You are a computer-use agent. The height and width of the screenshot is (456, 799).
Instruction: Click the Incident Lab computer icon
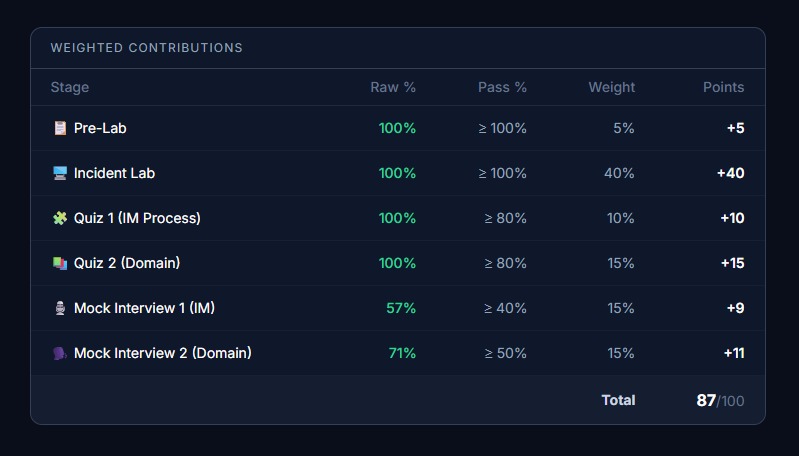click(60, 173)
